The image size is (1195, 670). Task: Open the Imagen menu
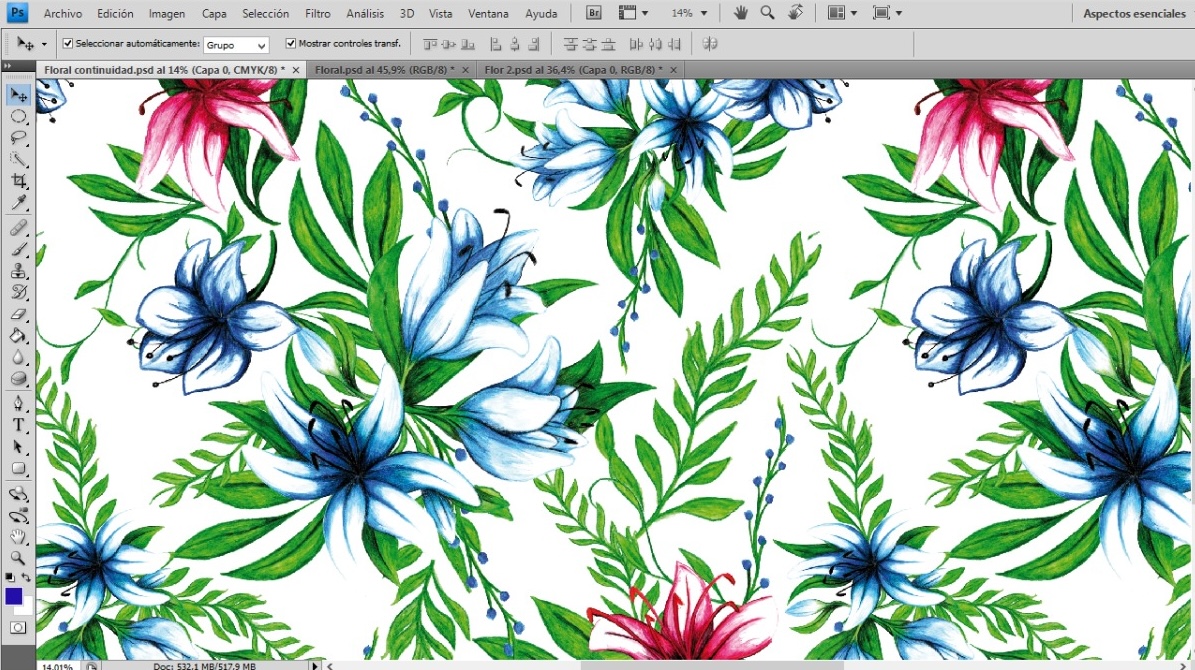tap(167, 14)
